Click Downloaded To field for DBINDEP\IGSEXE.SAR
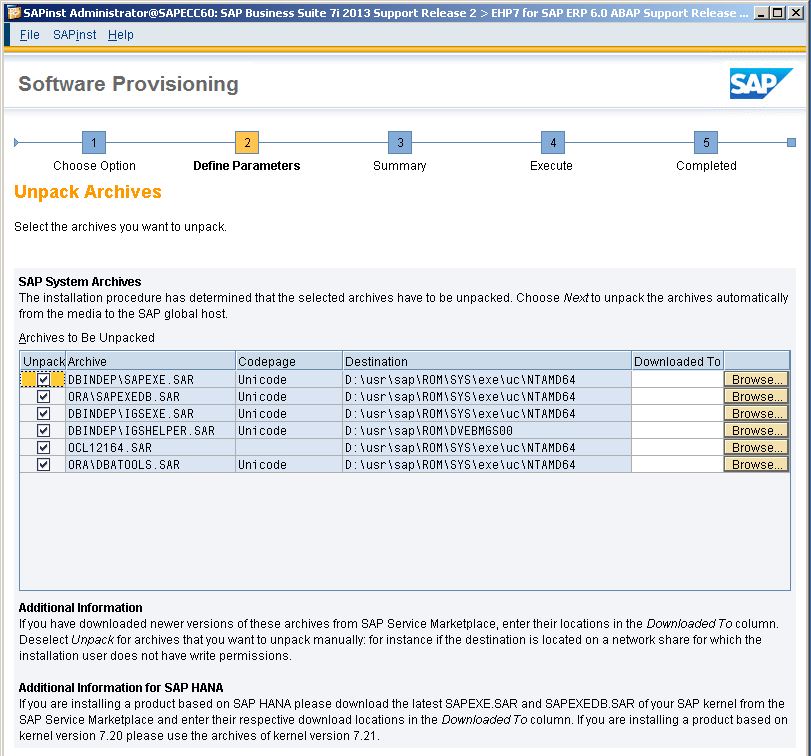This screenshot has width=811, height=756. click(x=677, y=414)
